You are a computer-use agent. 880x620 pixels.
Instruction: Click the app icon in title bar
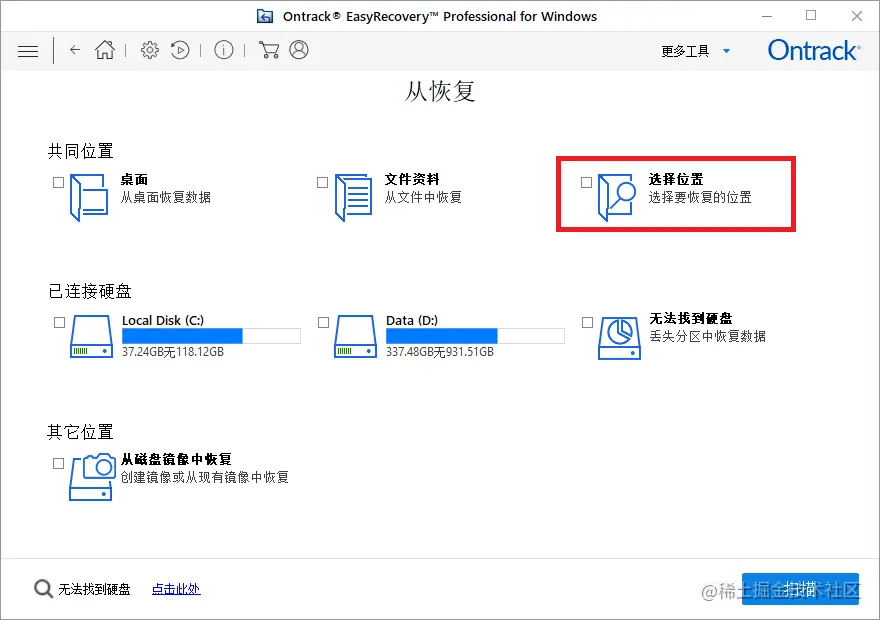click(265, 16)
